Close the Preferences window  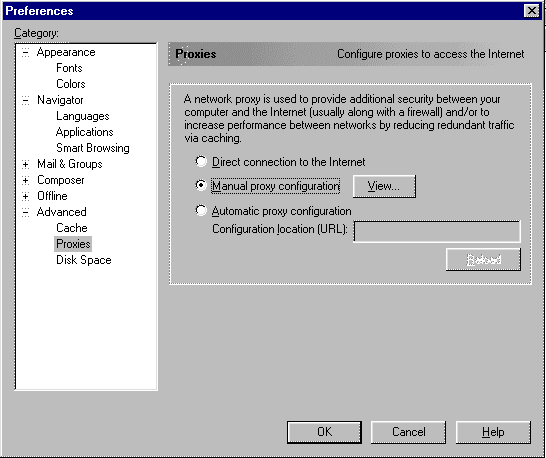point(531,11)
